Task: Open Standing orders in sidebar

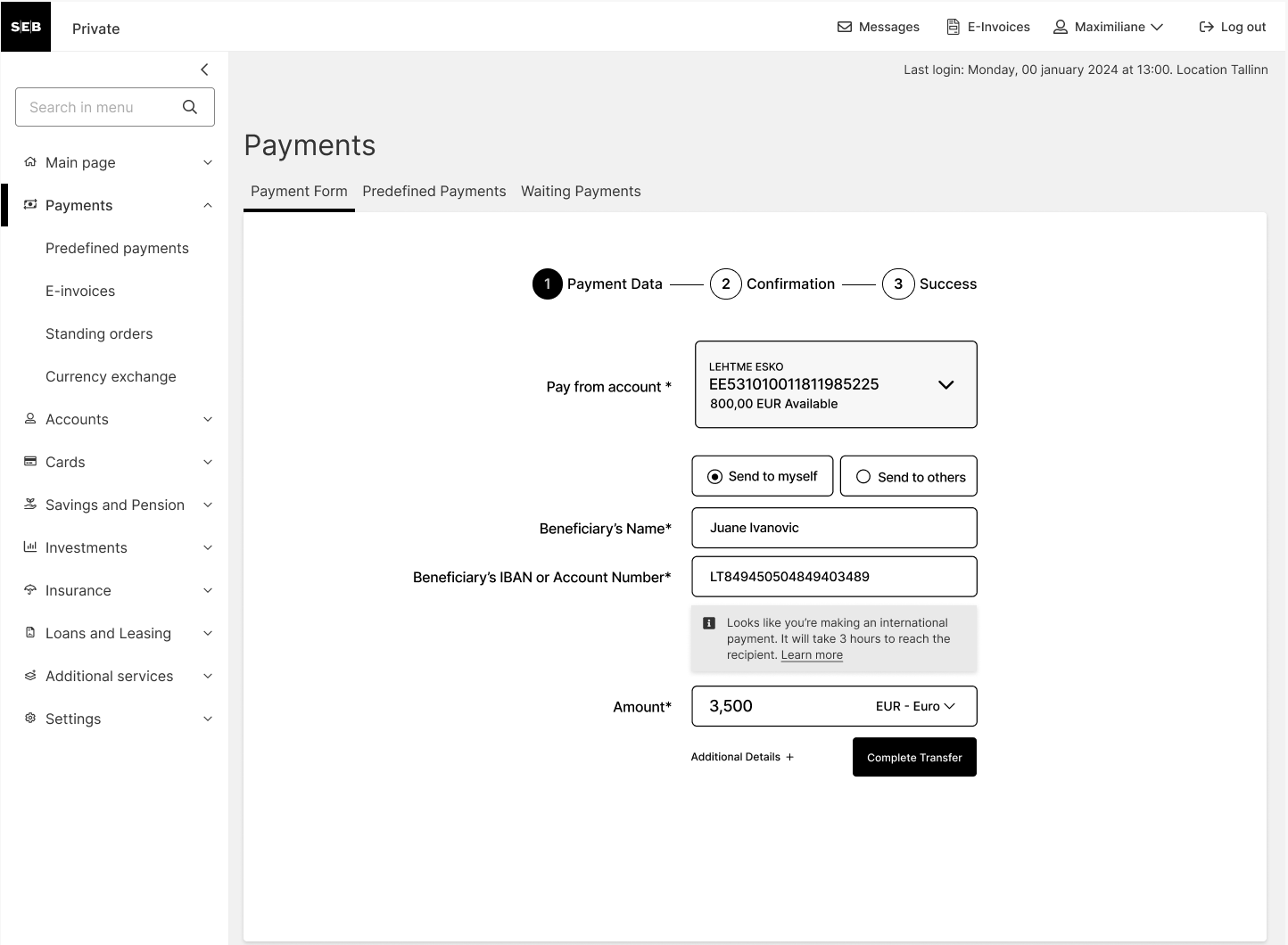Action: (99, 333)
